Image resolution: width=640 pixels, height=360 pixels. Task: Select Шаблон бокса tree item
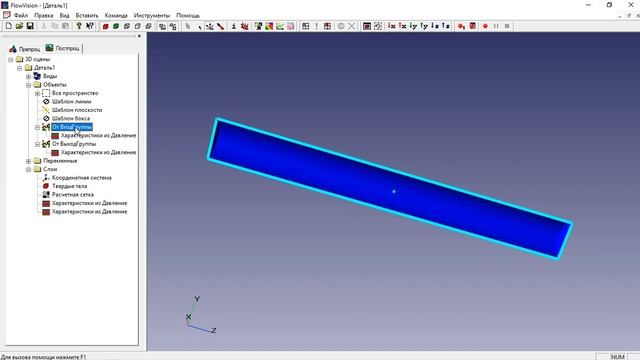click(71, 118)
